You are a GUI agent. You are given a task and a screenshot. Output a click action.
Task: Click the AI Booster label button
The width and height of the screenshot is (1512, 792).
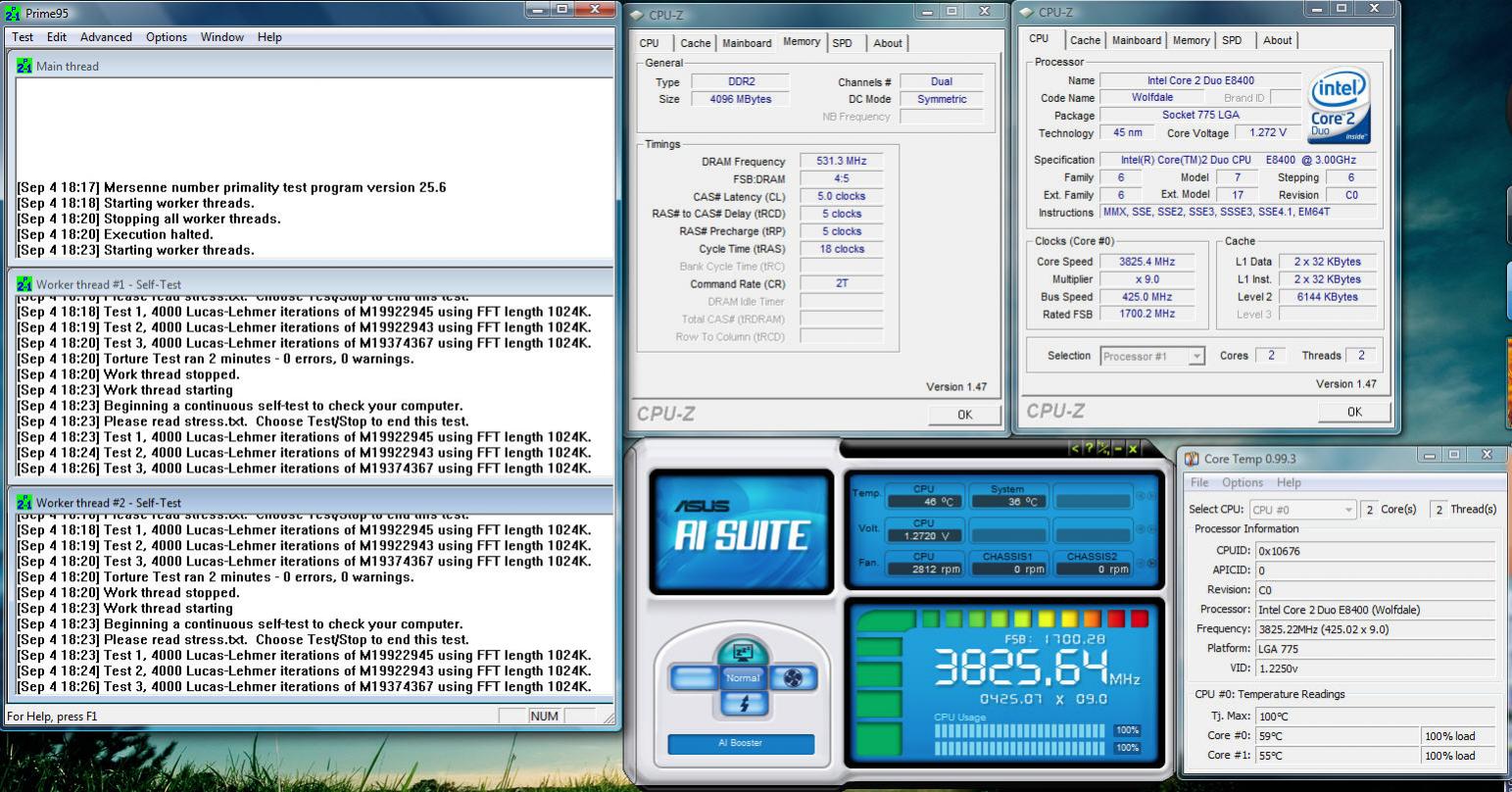(741, 743)
